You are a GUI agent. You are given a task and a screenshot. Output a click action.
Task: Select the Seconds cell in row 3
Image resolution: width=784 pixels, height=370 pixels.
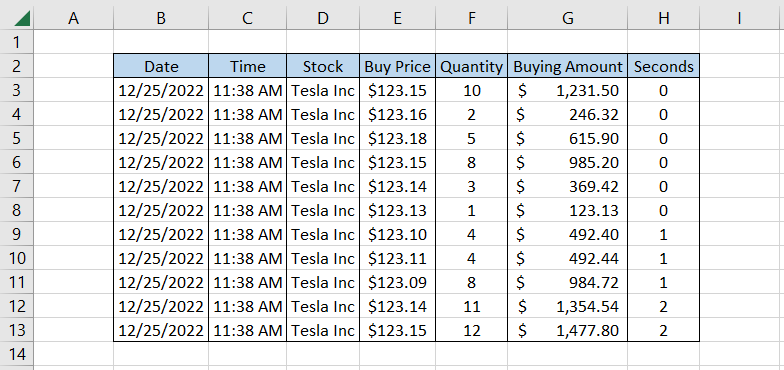(x=664, y=90)
